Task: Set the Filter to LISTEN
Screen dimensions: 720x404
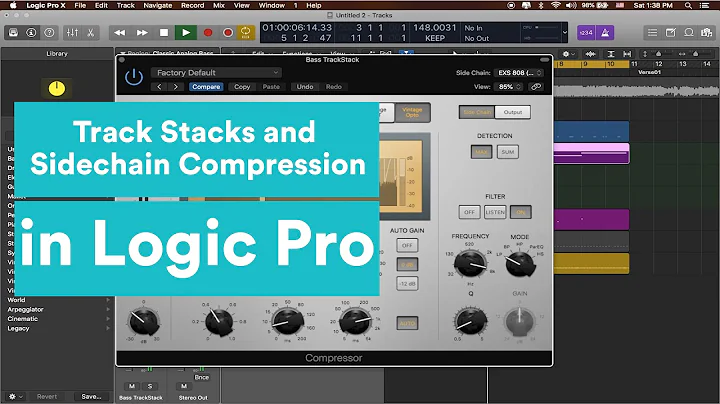Action: 495,212
